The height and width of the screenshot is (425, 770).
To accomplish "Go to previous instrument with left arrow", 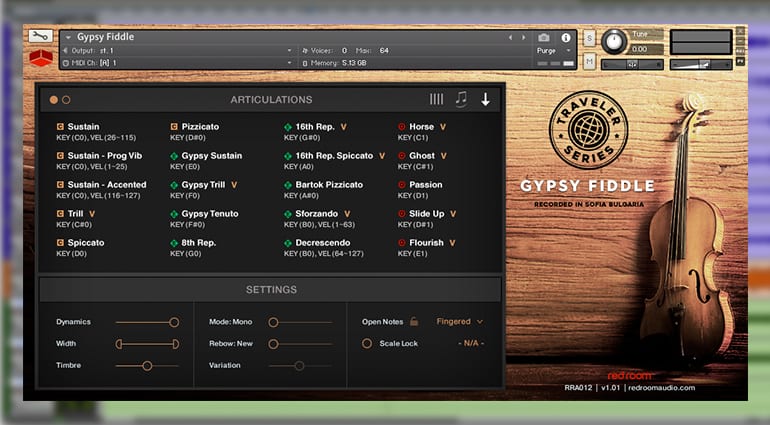I will 510,37.
